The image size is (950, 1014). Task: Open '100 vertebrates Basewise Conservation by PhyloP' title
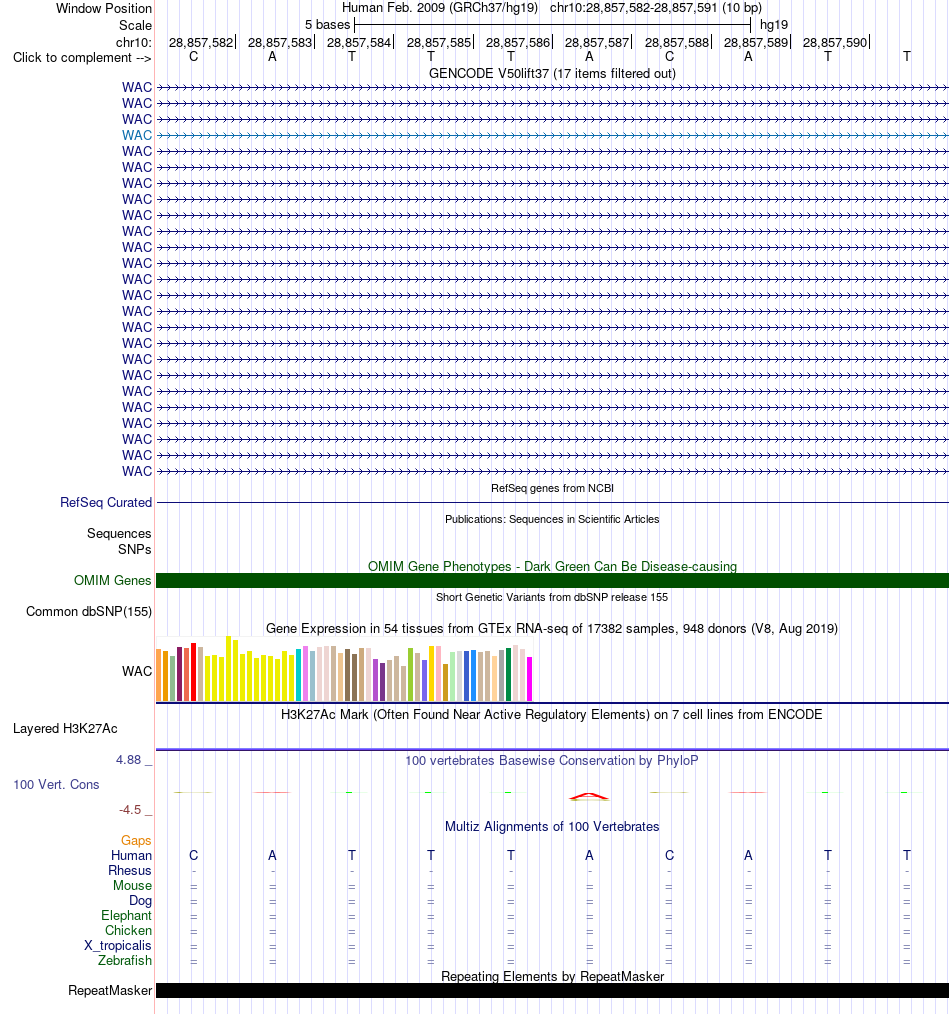[552, 760]
